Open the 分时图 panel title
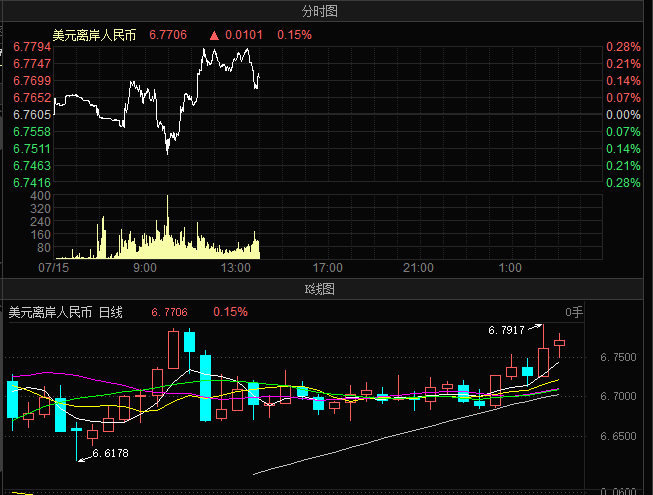 point(326,11)
